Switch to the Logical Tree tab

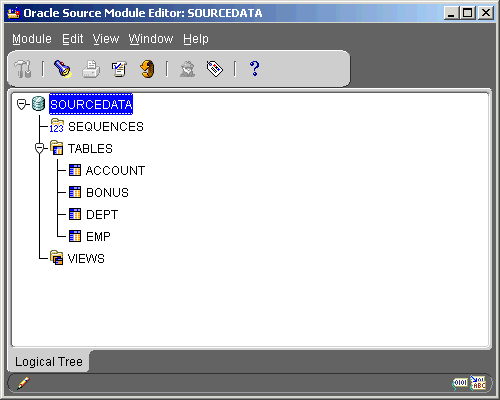(x=49, y=361)
